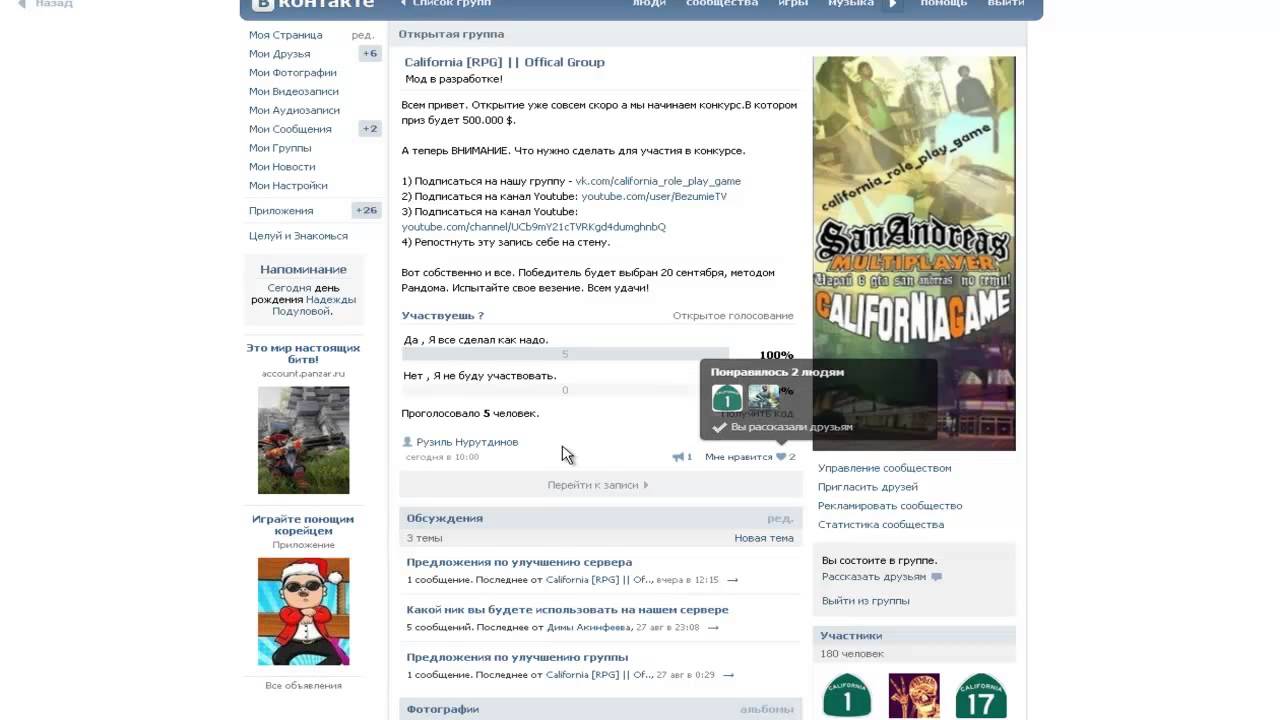Click Перейти к записи button
This screenshot has width=1280, height=720.
600,485
